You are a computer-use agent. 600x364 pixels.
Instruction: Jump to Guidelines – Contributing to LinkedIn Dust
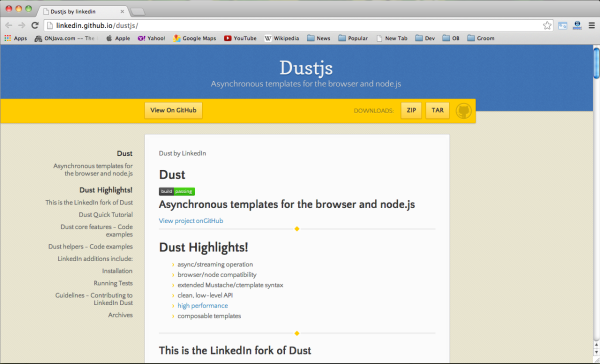tap(94, 299)
